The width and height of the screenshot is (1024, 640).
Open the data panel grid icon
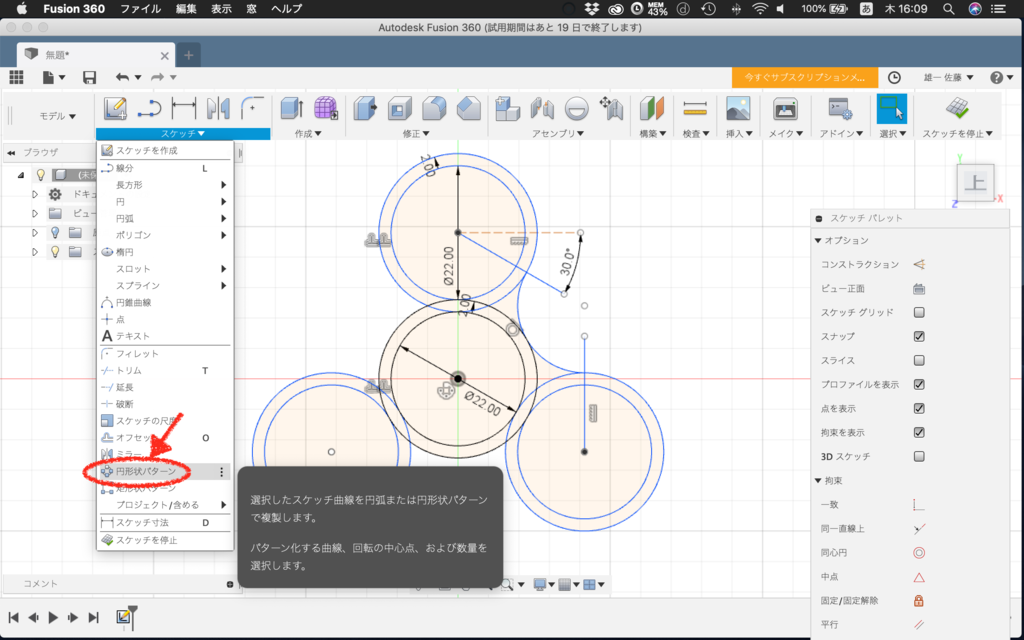[16, 77]
